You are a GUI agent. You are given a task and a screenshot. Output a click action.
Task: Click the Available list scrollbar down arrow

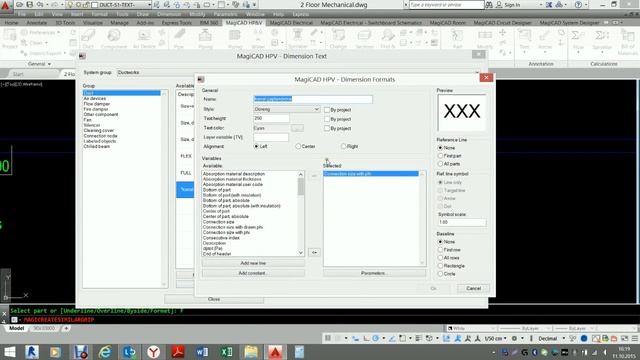coord(301,253)
